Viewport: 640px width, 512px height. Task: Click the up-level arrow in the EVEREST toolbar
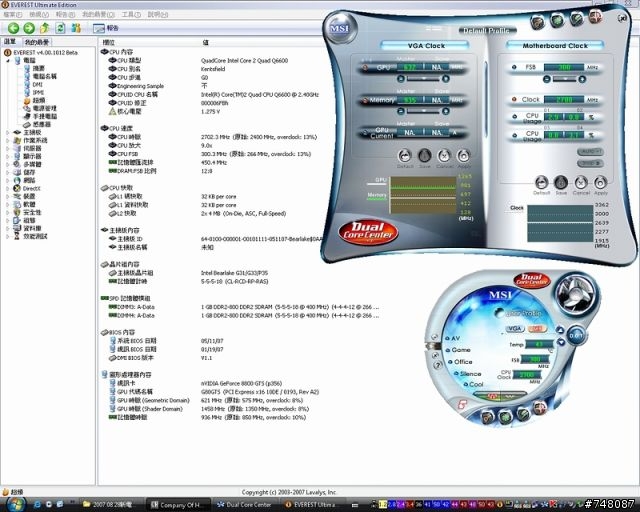(44, 28)
